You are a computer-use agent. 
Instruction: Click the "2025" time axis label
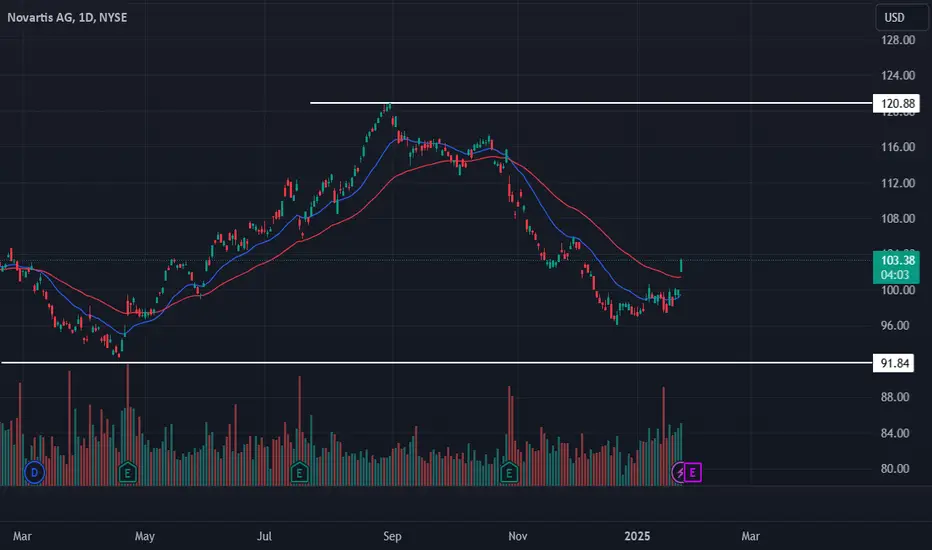(x=637, y=536)
